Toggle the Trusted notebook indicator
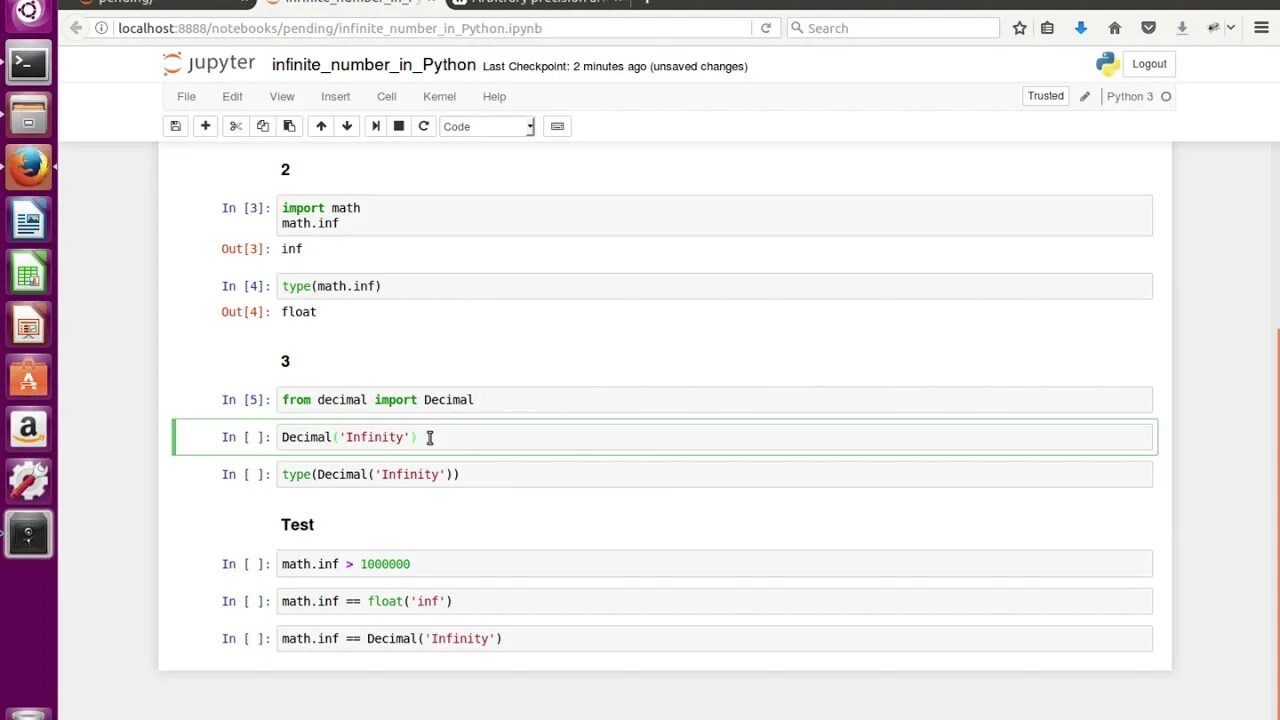This screenshot has height=720, width=1280. pos(1045,96)
